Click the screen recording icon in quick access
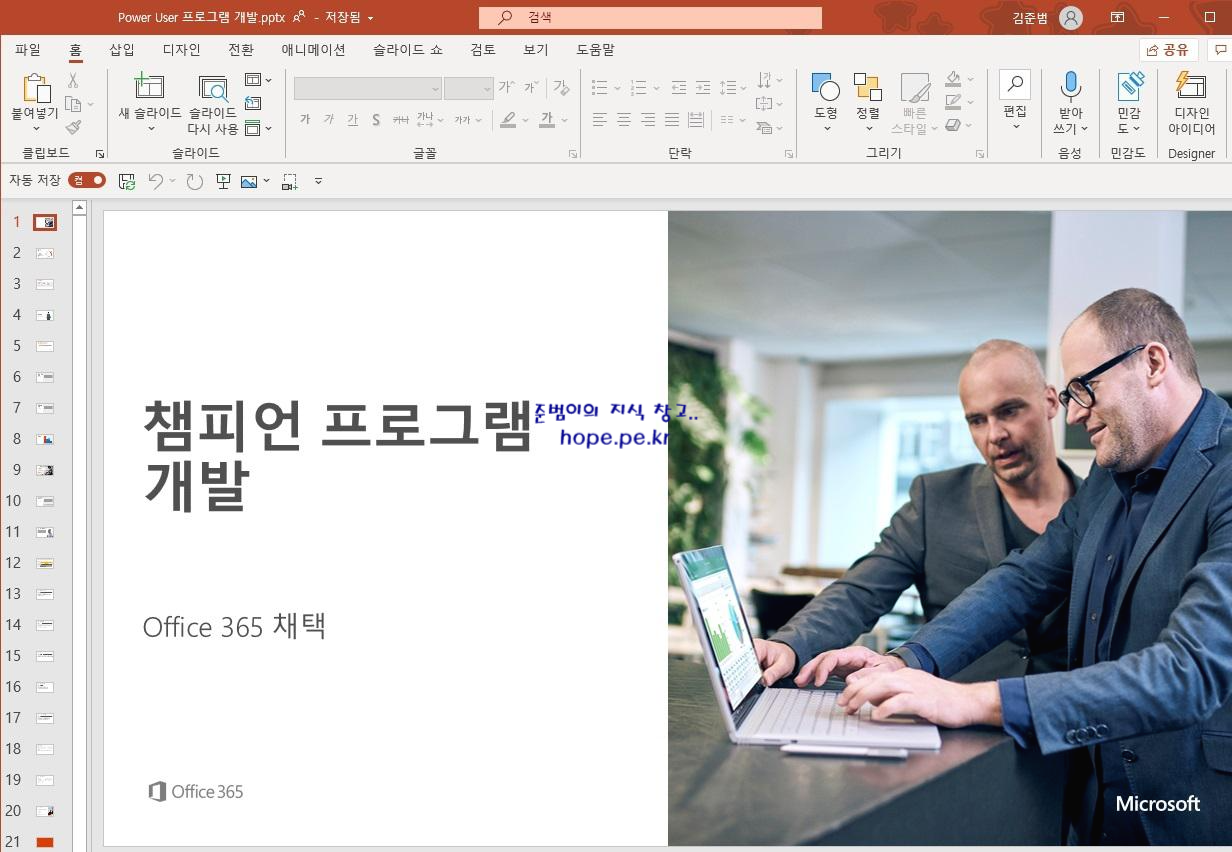1232x852 pixels. pyautogui.click(x=290, y=181)
